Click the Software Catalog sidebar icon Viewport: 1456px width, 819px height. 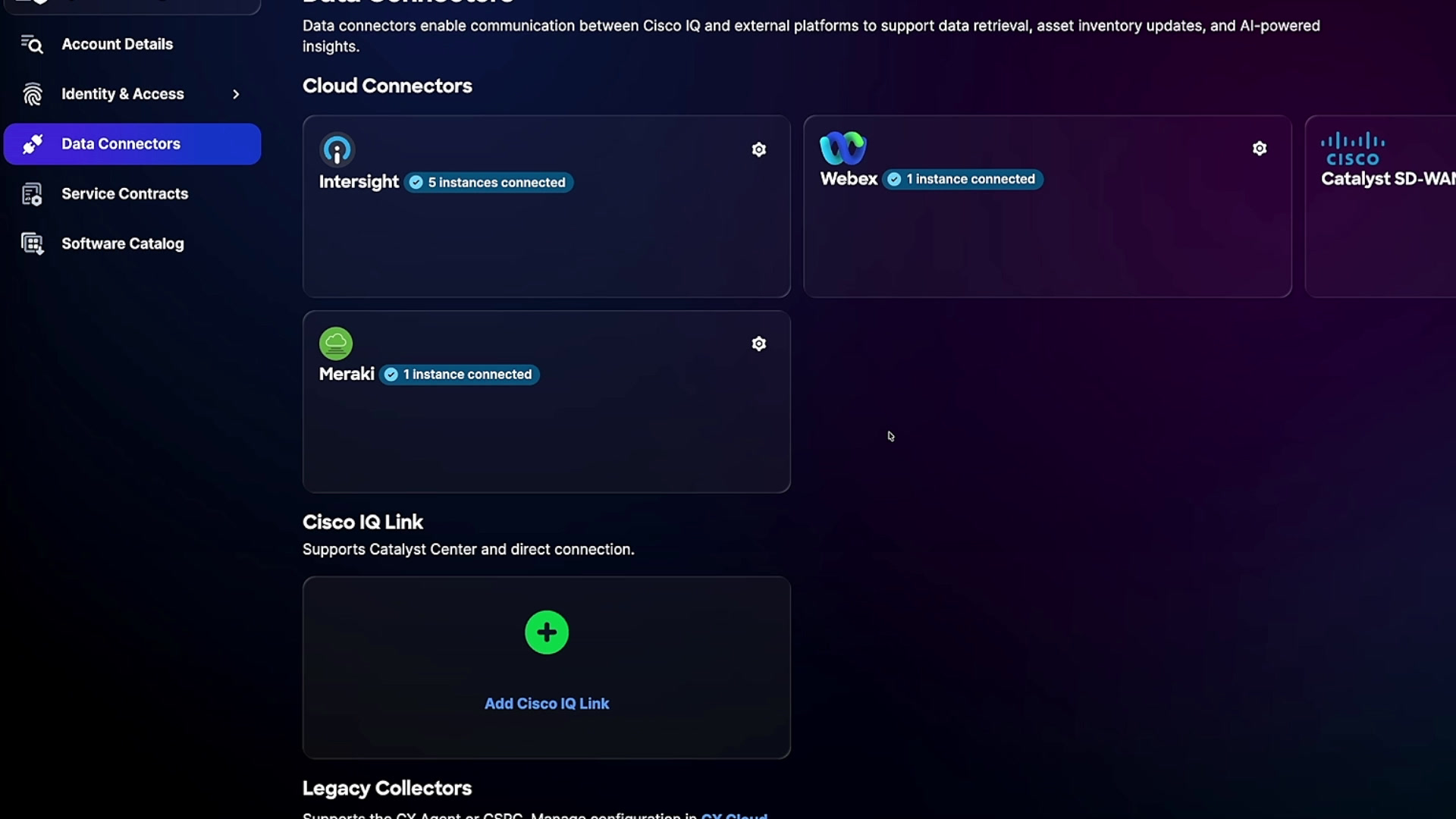click(32, 243)
